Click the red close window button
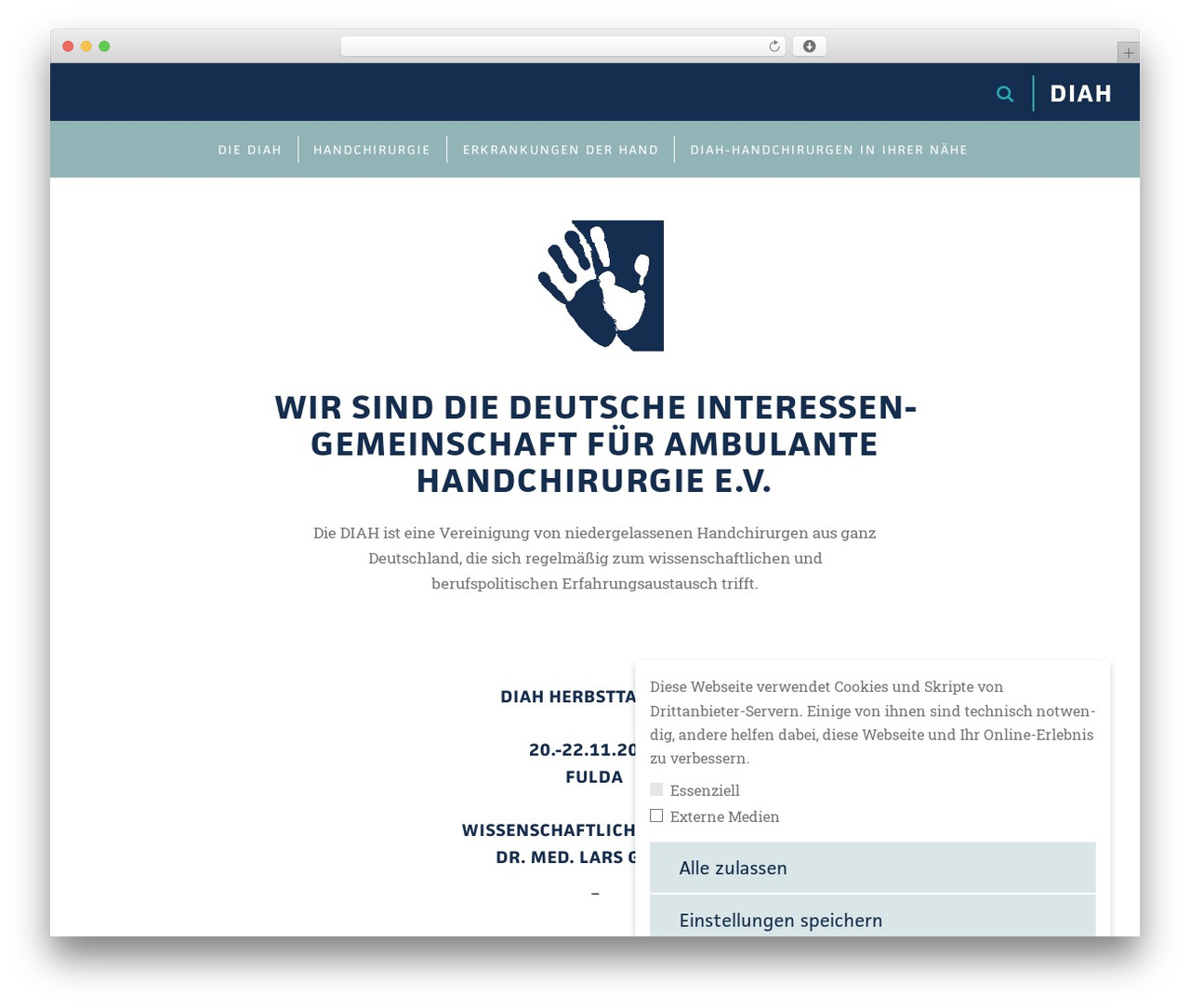 click(68, 46)
